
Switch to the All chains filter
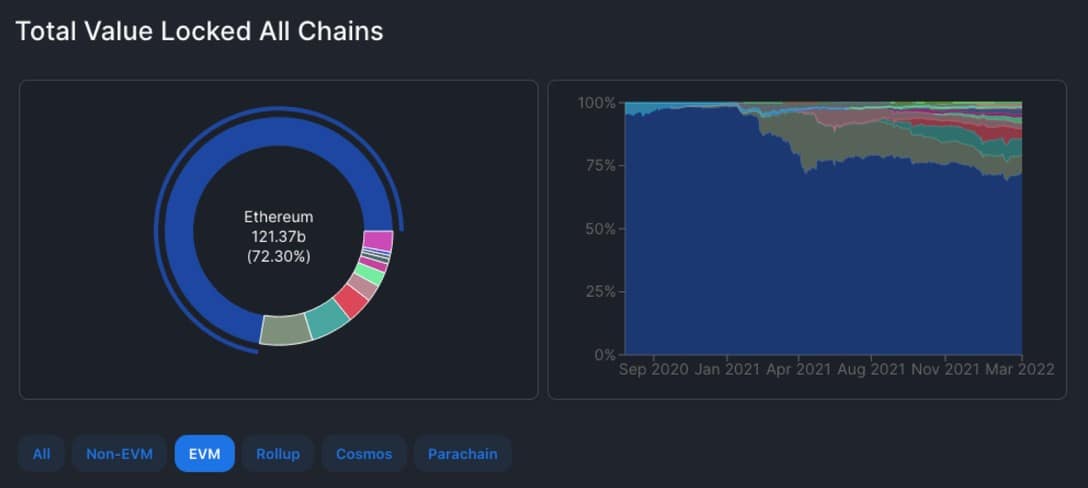[41, 453]
